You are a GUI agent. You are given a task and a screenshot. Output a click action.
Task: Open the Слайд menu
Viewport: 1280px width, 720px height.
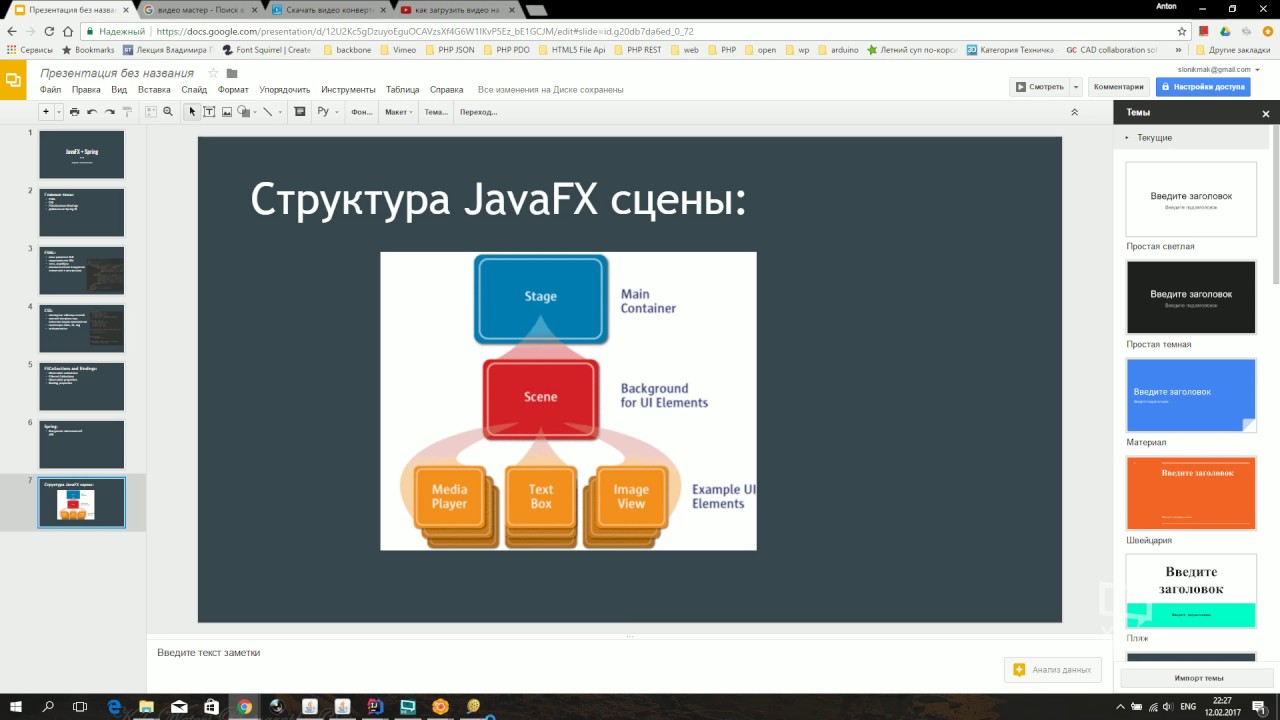coord(194,89)
